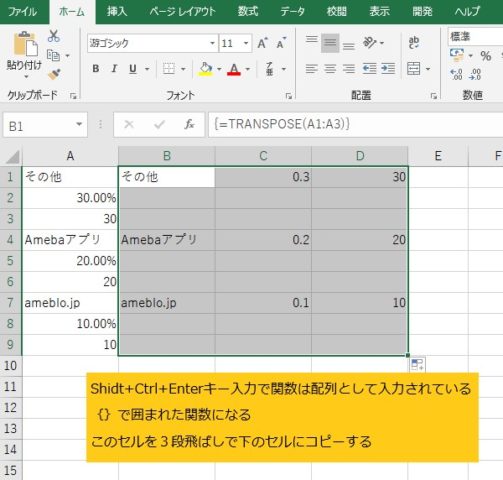The width and height of the screenshot is (503, 480).
Task: Open Font settings dialog launcher
Action: pyautogui.click(x=289, y=96)
